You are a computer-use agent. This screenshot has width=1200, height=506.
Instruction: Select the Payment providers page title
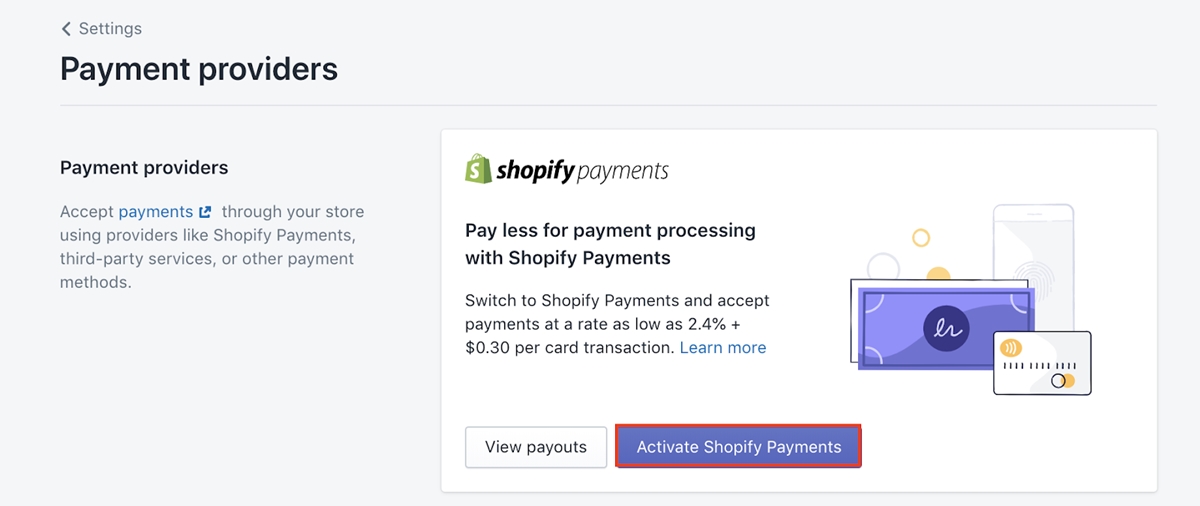tap(199, 69)
